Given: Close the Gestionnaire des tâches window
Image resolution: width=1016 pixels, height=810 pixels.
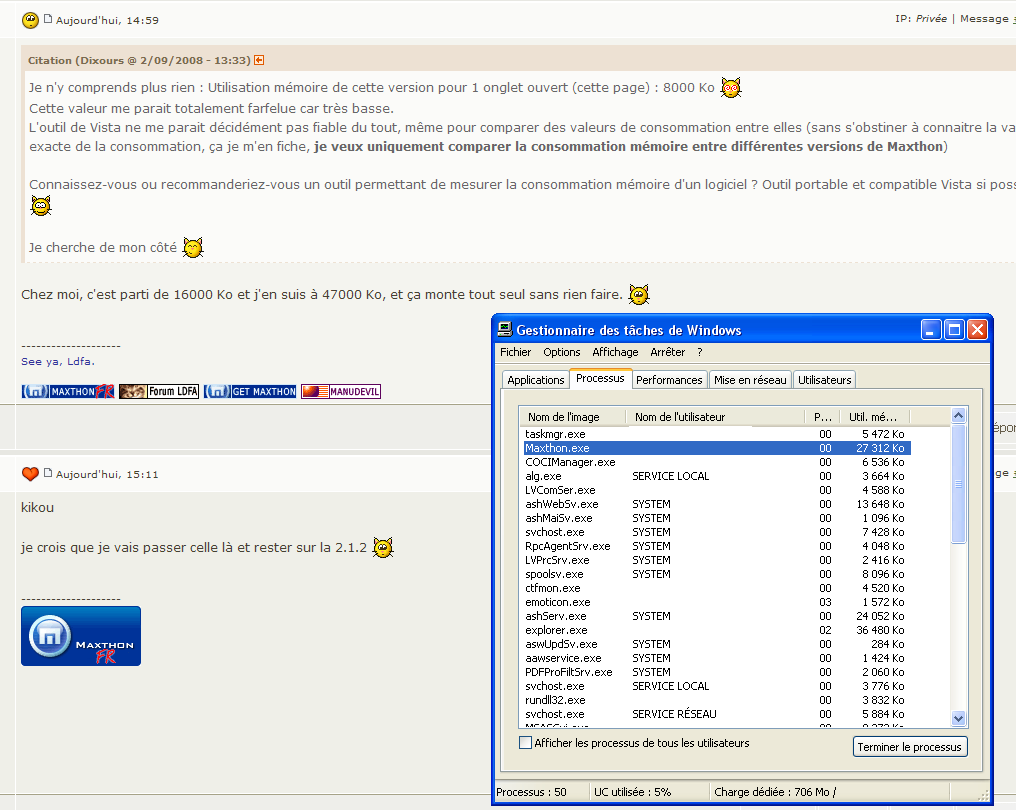Looking at the screenshot, I should click(x=977, y=330).
